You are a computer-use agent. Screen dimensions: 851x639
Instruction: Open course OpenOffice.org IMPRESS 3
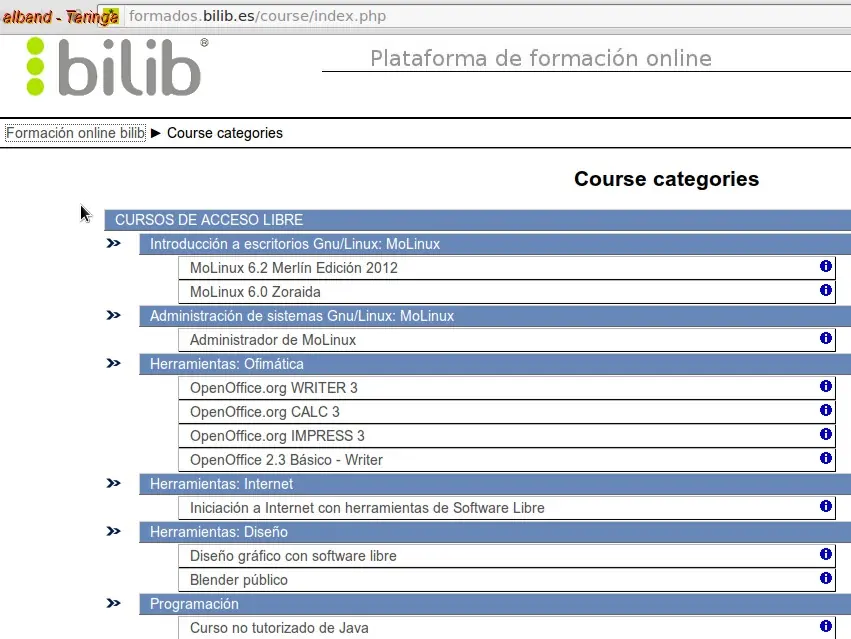[x=277, y=436]
